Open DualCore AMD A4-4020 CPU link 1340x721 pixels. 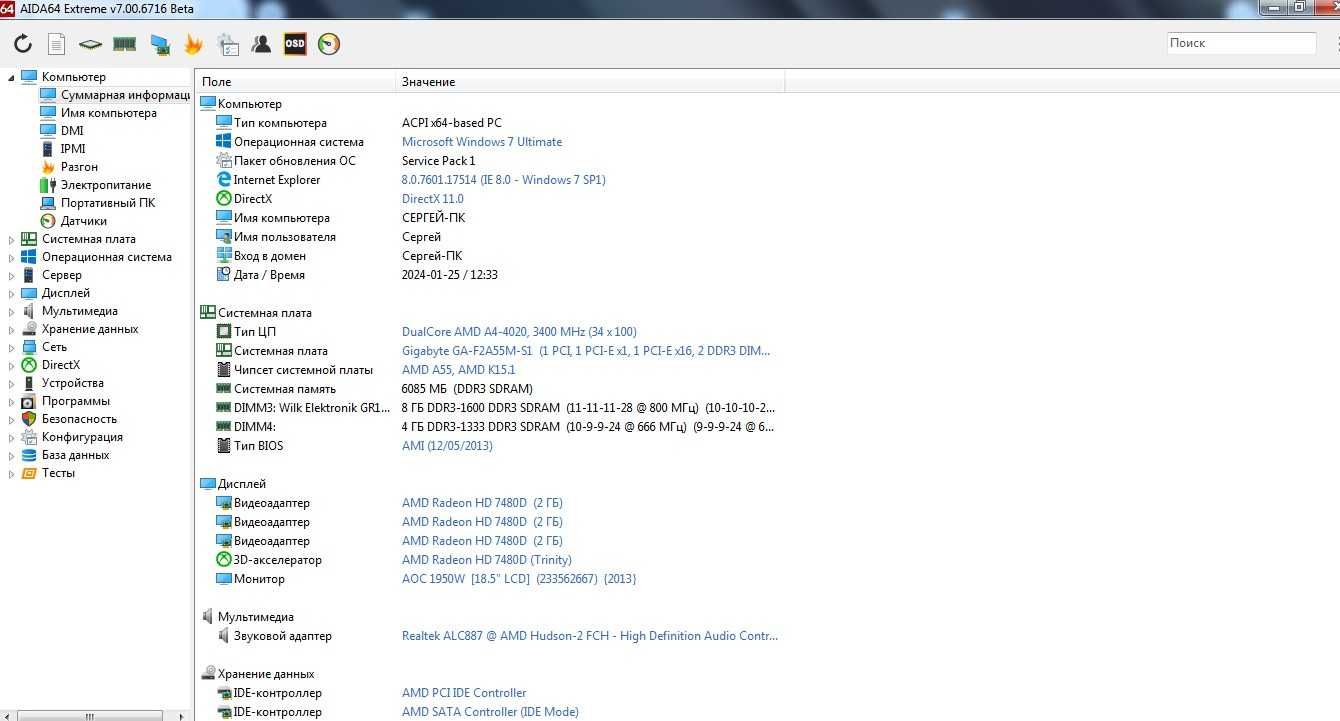[519, 332]
